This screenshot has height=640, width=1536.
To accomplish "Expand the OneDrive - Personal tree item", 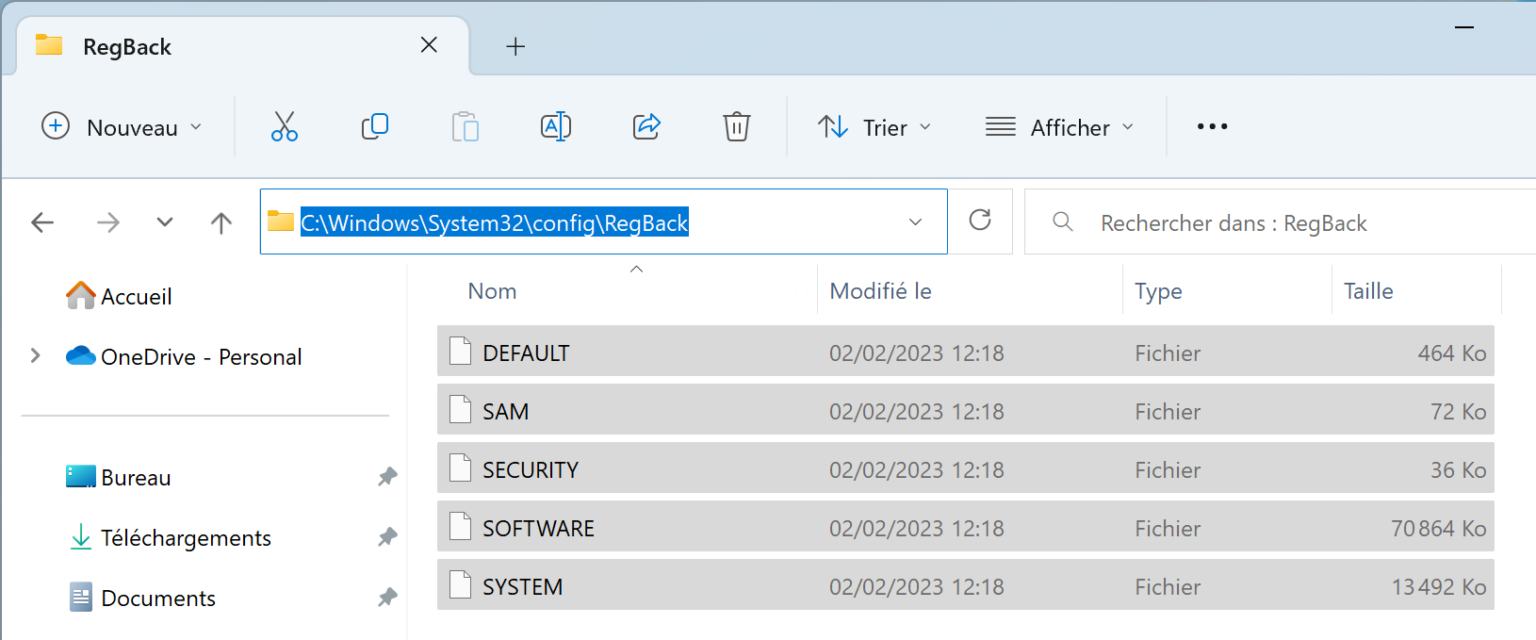I will tap(35, 356).
